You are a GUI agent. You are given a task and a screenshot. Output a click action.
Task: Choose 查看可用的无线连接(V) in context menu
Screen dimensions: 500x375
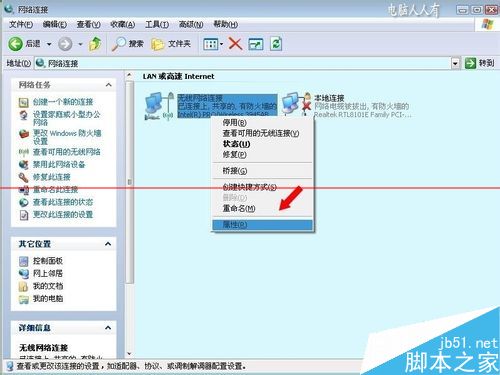pyautogui.click(x=261, y=133)
